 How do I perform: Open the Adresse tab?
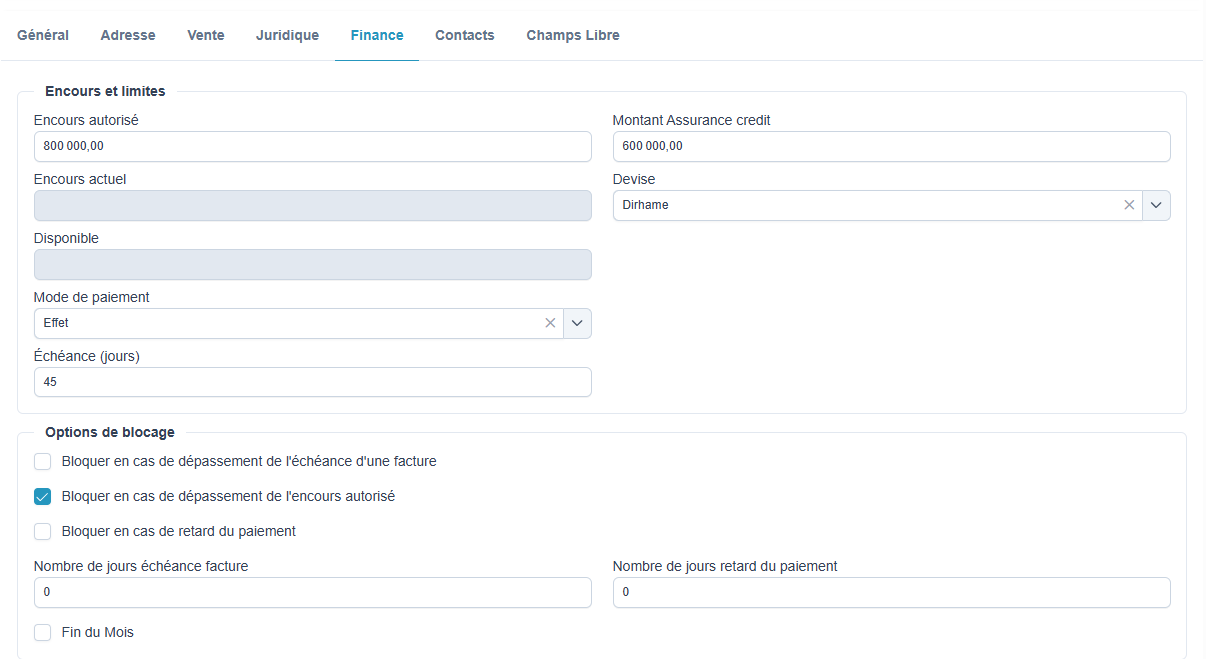click(x=128, y=35)
